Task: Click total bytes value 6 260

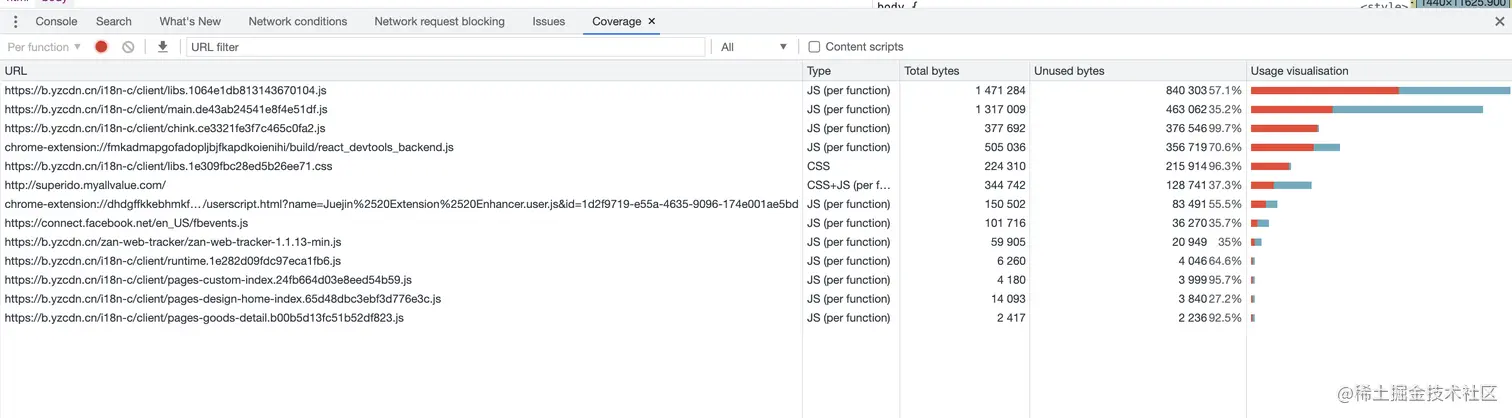Action: 1012,261
